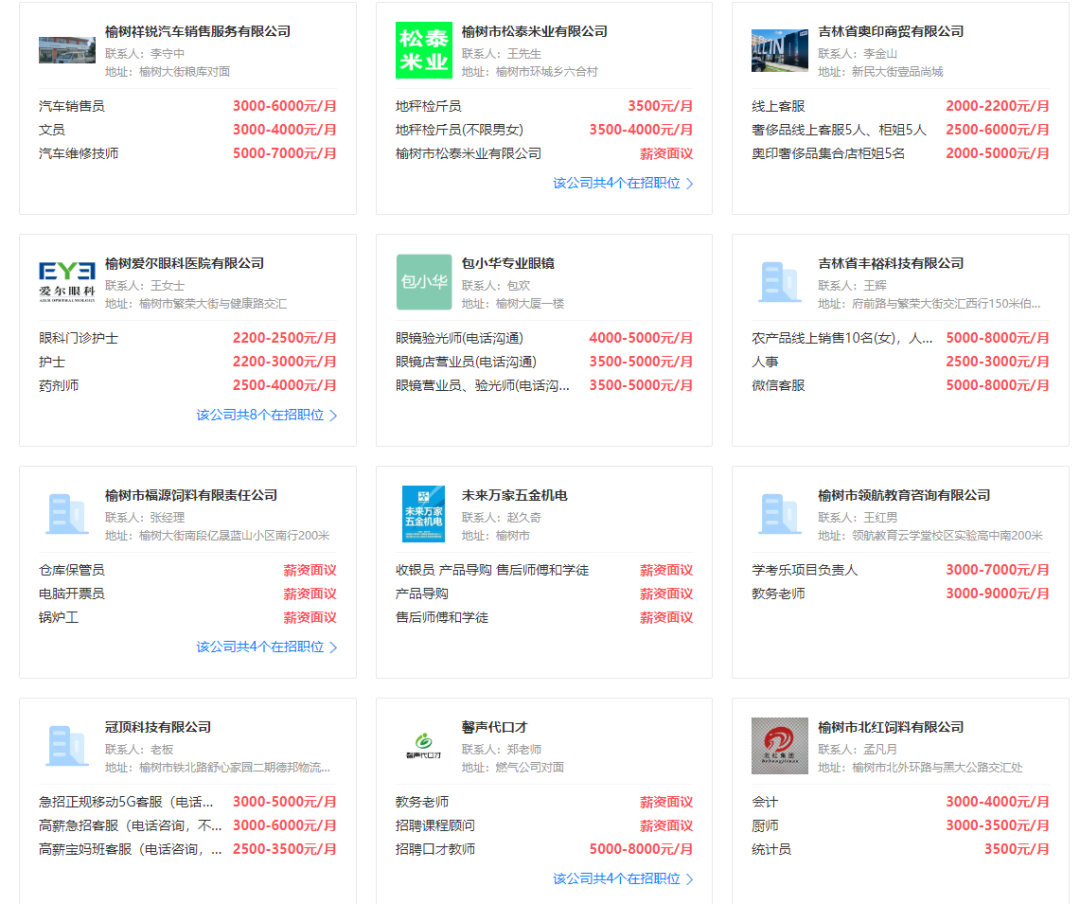Open company title 榆树祥锐汽车销售服务有限公司
Viewport: 1080px width, 904px height.
[198, 31]
